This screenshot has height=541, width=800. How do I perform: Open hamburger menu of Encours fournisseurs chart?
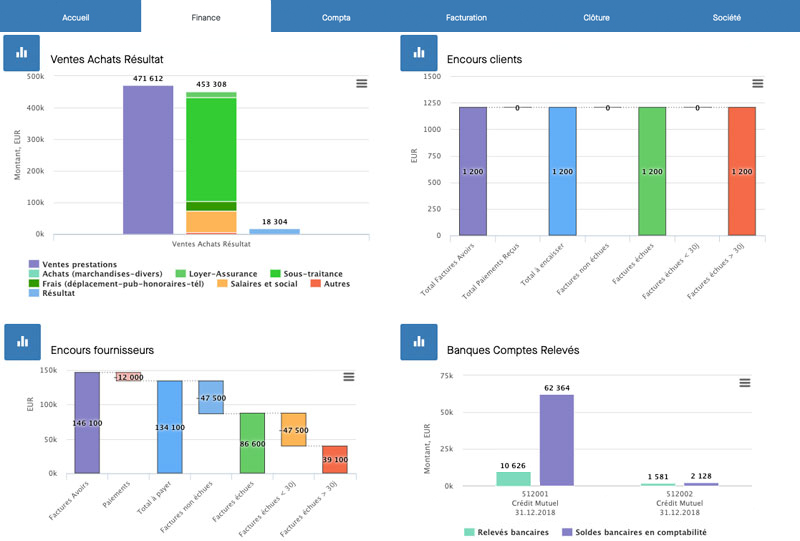pos(349,377)
